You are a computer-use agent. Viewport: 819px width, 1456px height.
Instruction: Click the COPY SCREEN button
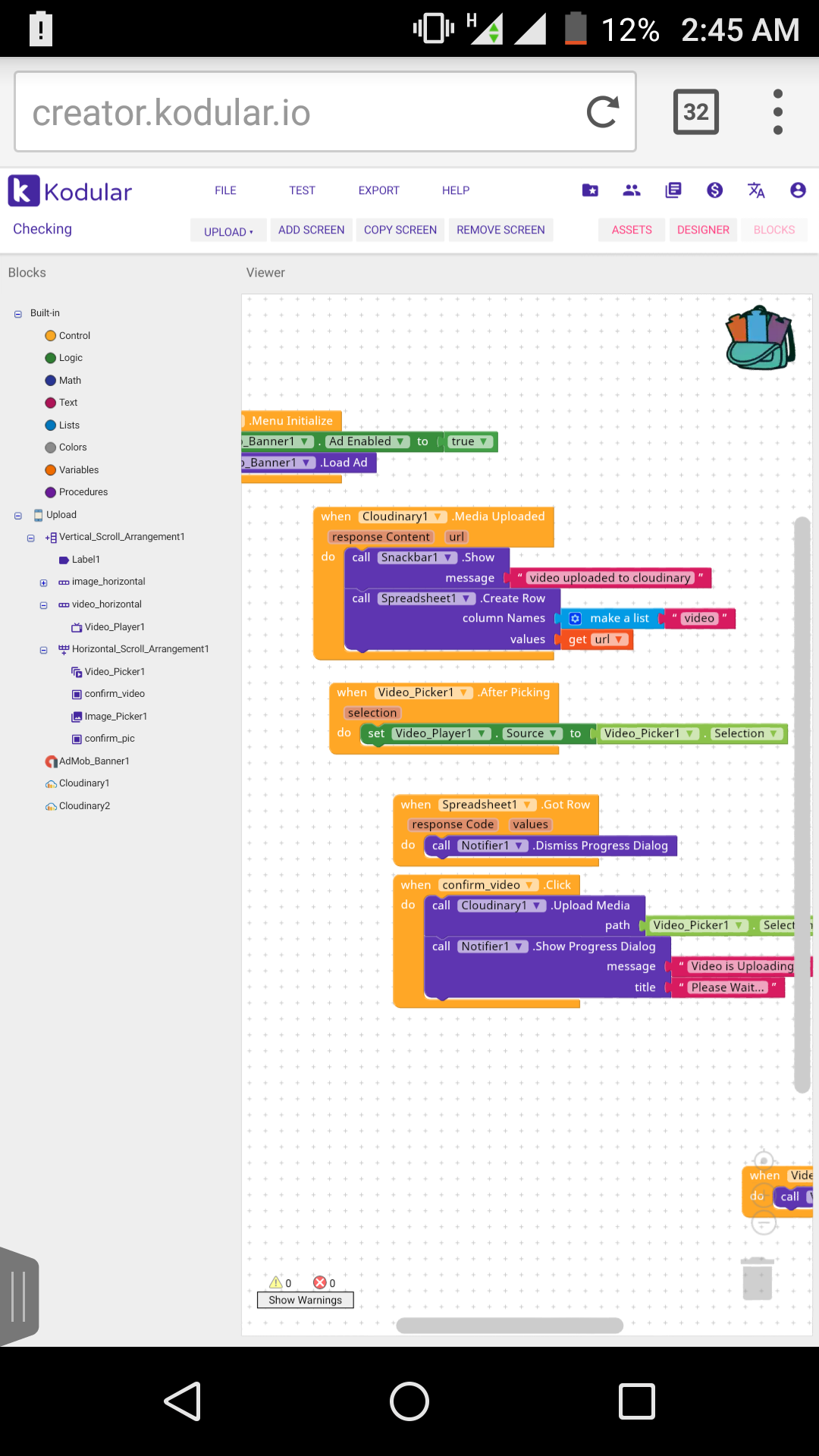pyautogui.click(x=400, y=230)
